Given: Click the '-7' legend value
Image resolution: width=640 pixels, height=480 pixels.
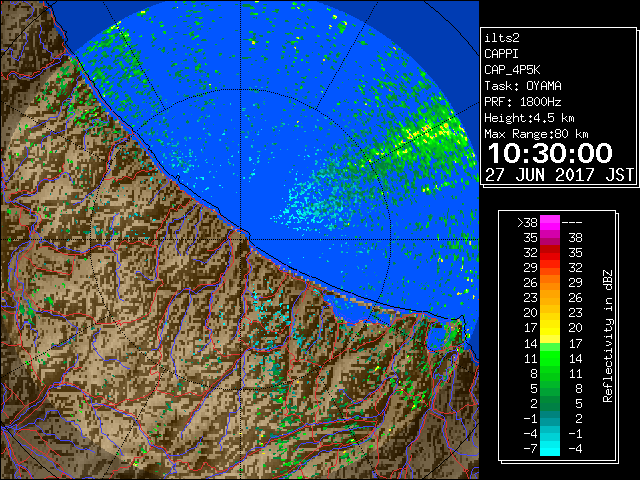Looking at the screenshot, I should coord(531,449).
